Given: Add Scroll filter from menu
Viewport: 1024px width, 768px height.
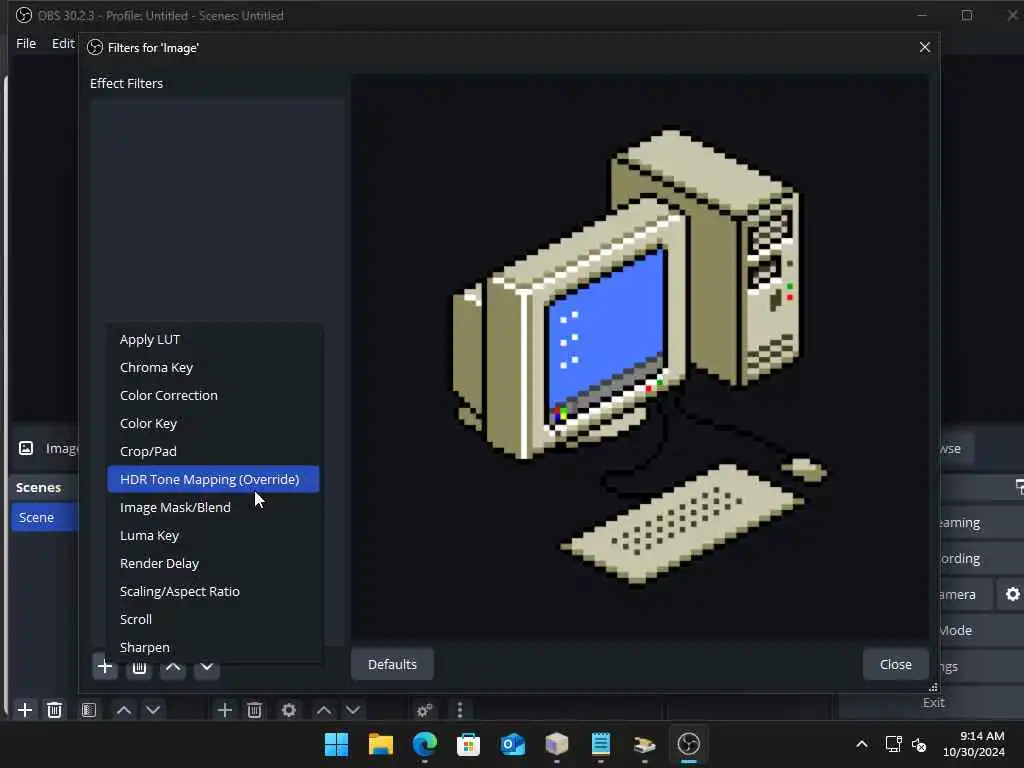Looking at the screenshot, I should coord(213,620).
